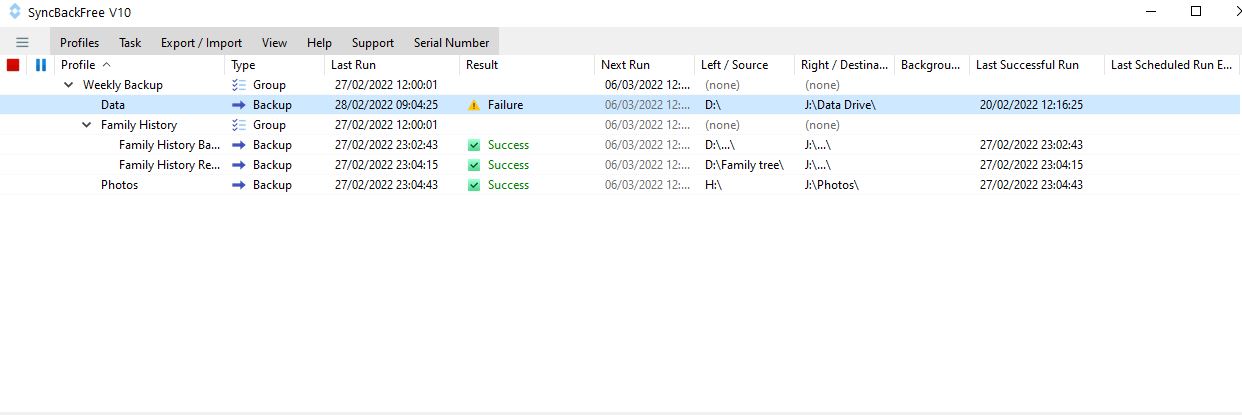Click the warning icon in Data row
Viewport: 1242px width, 415px height.
474,105
